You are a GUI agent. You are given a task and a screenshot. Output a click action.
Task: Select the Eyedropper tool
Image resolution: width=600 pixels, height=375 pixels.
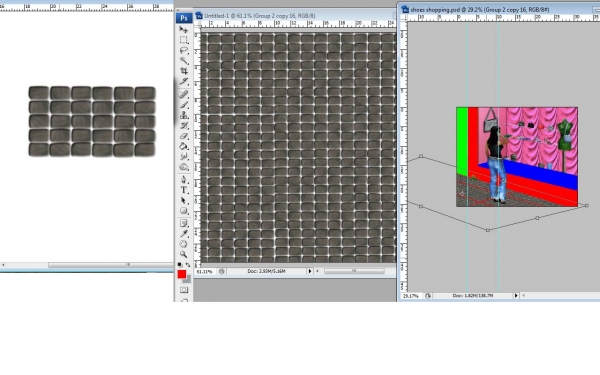(184, 233)
